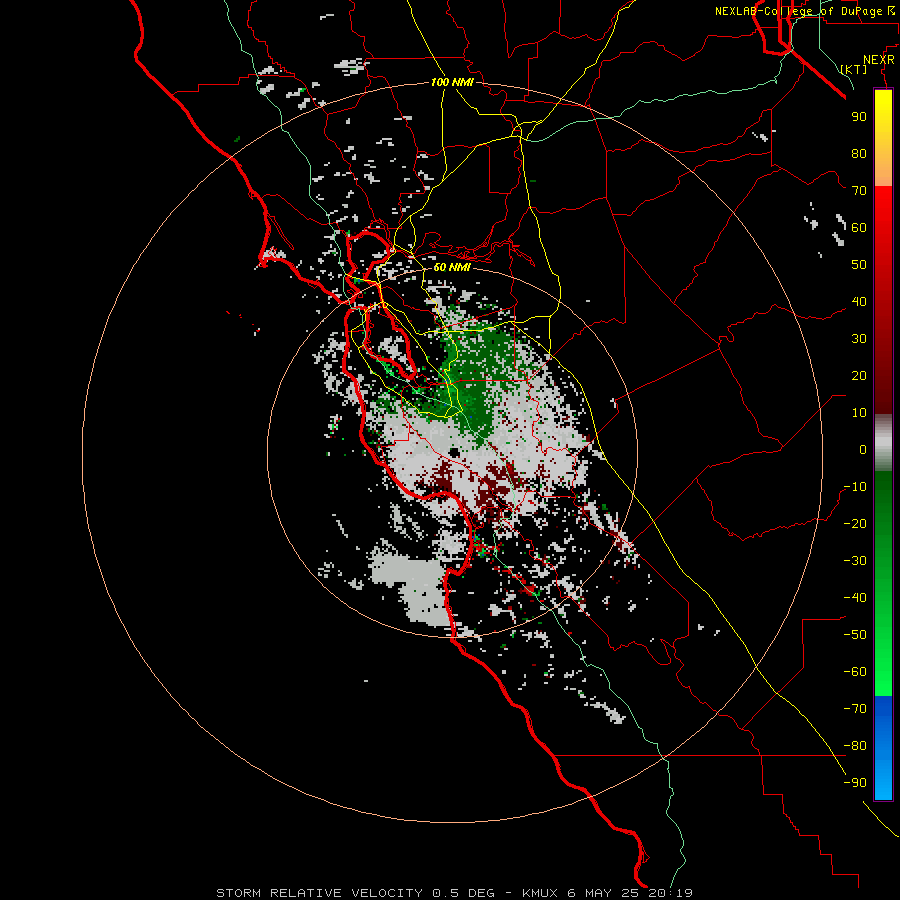This screenshot has width=900, height=900.
Task: Click the black radar site dot at map center
Action: [453, 453]
